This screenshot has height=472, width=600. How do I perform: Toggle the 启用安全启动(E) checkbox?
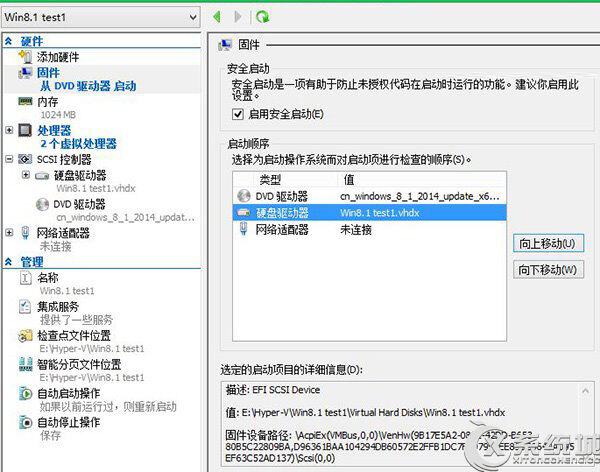238,114
